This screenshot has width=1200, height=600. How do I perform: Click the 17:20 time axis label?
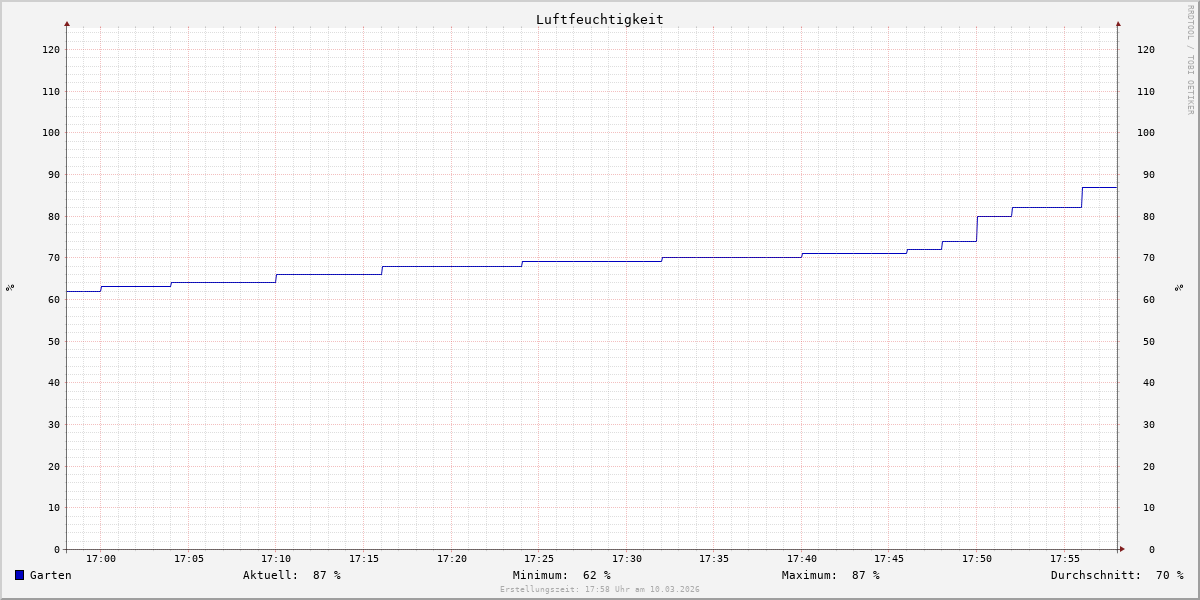coord(452,559)
